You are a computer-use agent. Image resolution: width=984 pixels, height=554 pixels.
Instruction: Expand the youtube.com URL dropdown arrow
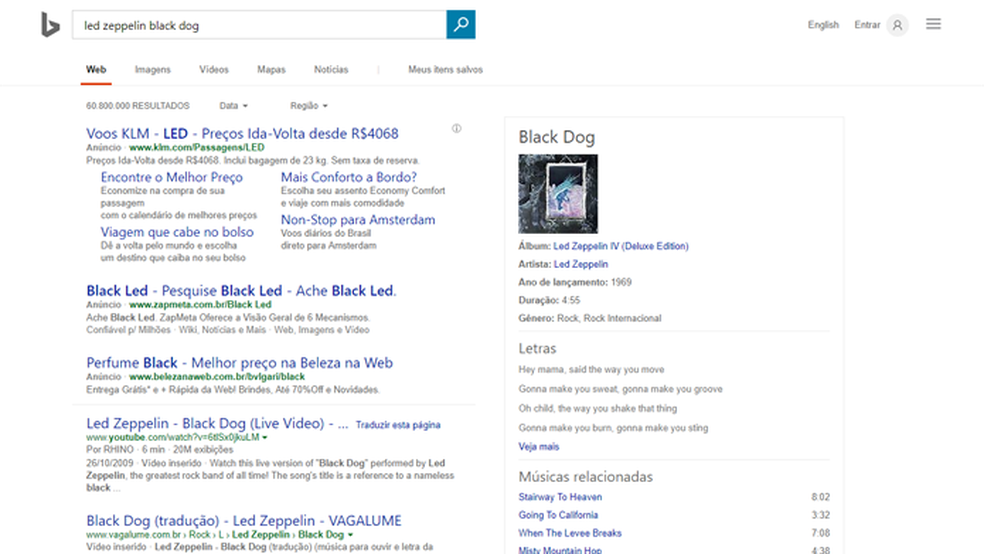coord(265,437)
